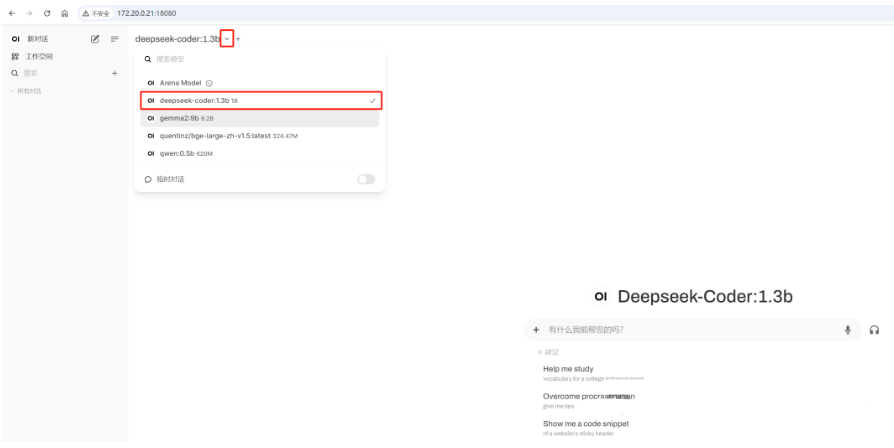Screen dimensions: 894x448
Task: Click the 建议 suggestions label
Action: pos(551,352)
